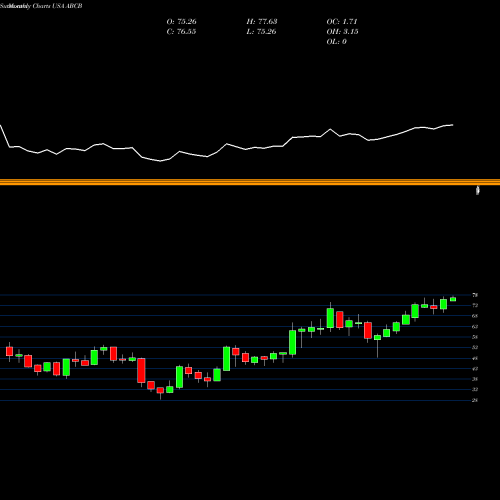
Task: Click the OC: 1.71 reading
Action: 342,22
